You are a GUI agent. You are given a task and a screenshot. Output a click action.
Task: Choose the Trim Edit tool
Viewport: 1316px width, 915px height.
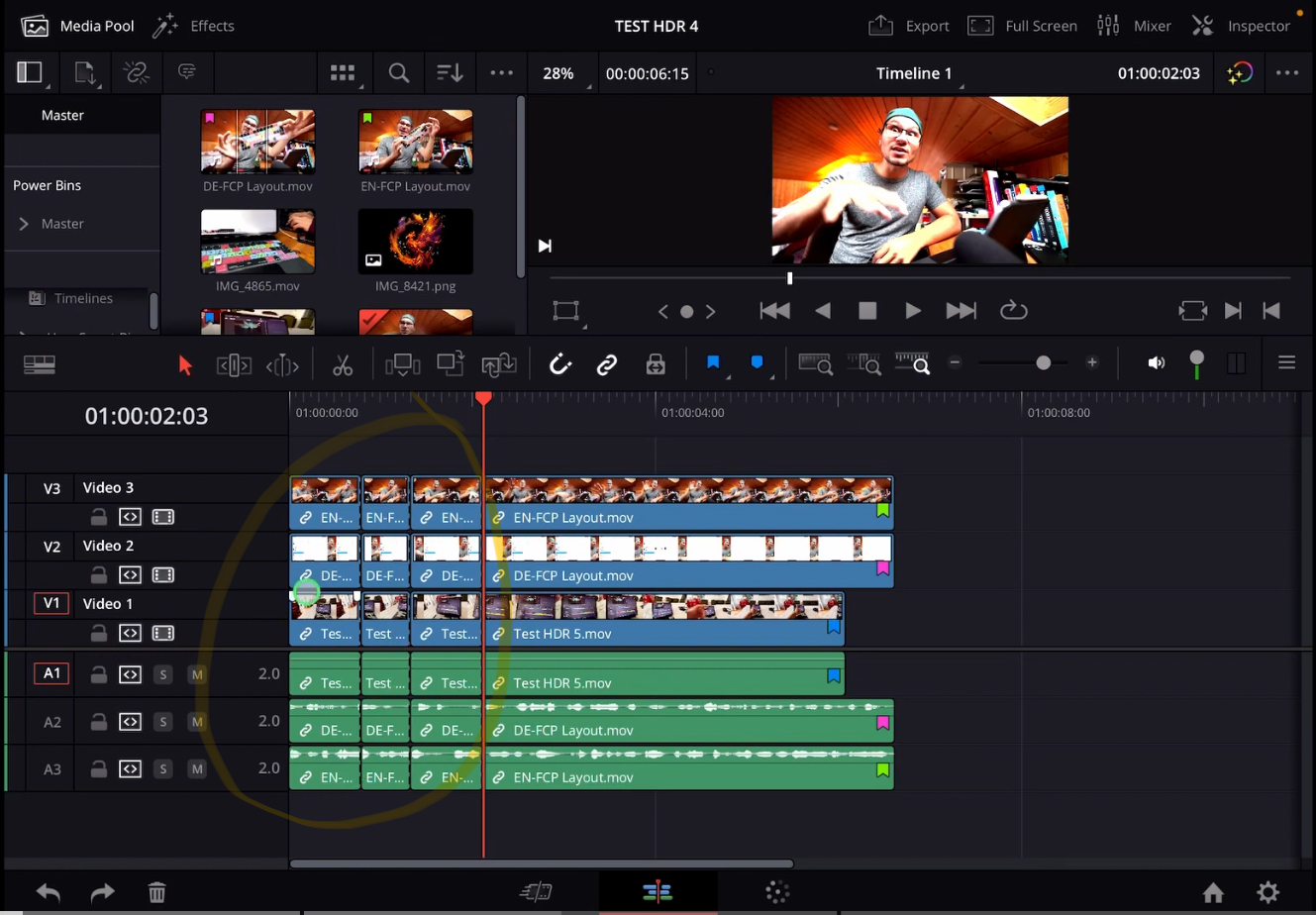pyautogui.click(x=234, y=364)
